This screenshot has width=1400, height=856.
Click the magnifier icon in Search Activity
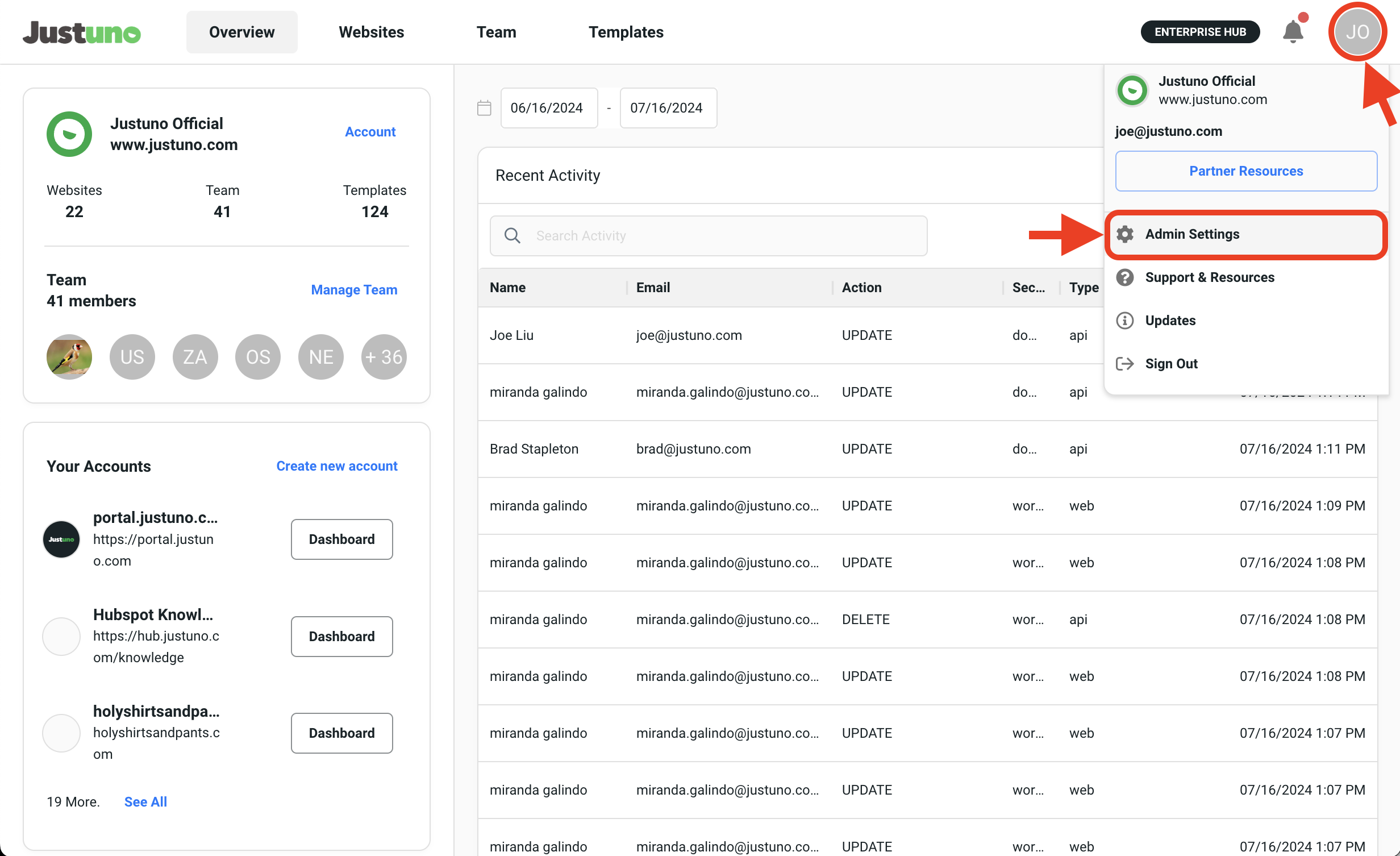512,236
